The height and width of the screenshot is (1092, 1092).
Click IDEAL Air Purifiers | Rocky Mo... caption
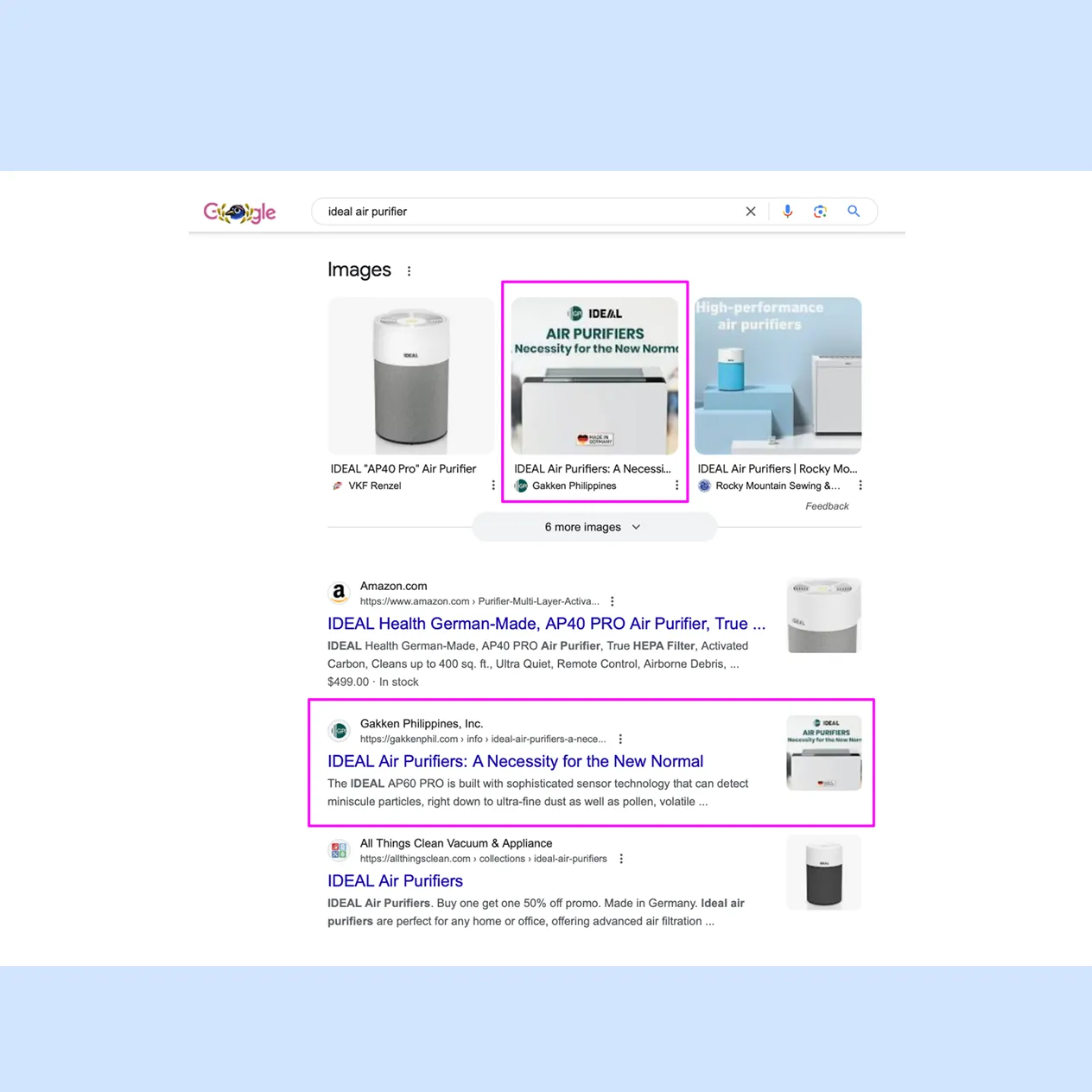778,468
